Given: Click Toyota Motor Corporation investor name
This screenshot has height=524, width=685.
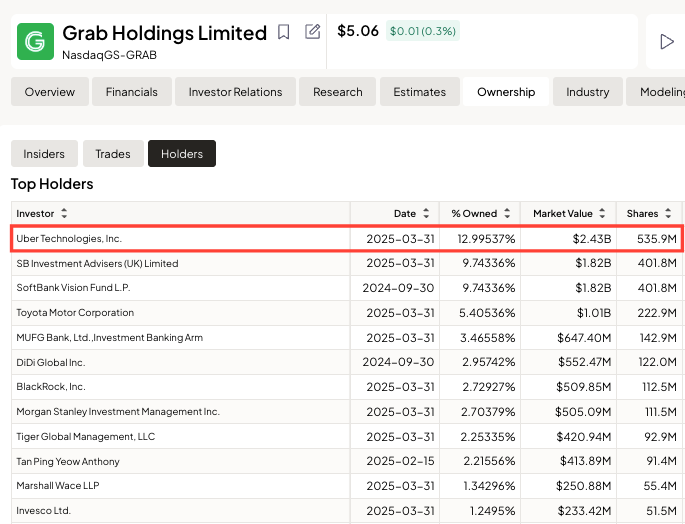Looking at the screenshot, I should pos(75,313).
